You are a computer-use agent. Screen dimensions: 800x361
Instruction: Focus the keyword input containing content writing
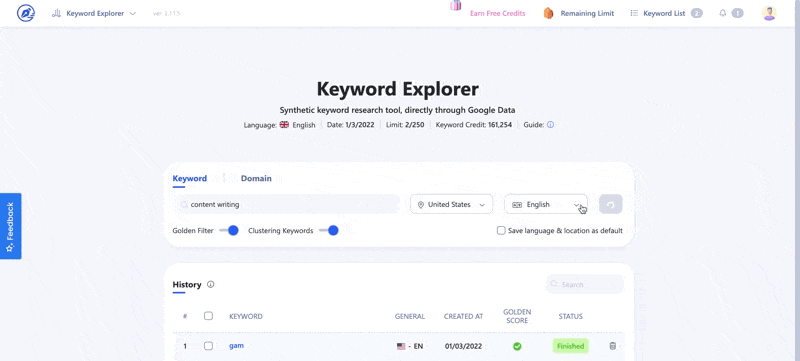[286, 204]
